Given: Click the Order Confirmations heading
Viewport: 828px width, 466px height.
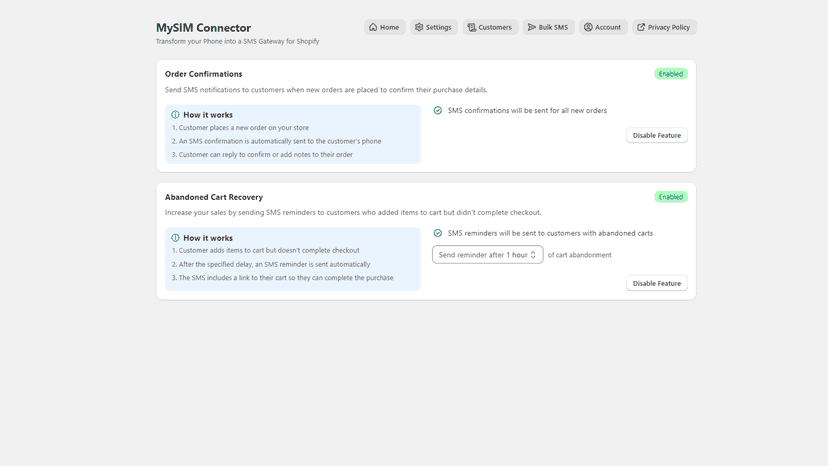Looking at the screenshot, I should click(203, 74).
